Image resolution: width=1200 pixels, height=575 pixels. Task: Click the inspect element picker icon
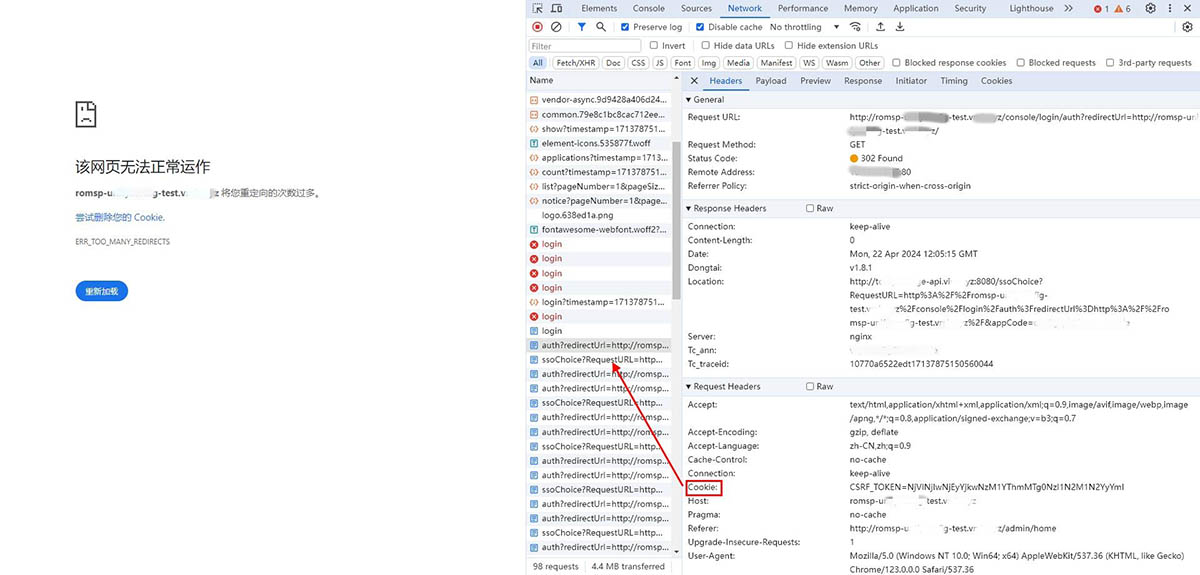(539, 8)
